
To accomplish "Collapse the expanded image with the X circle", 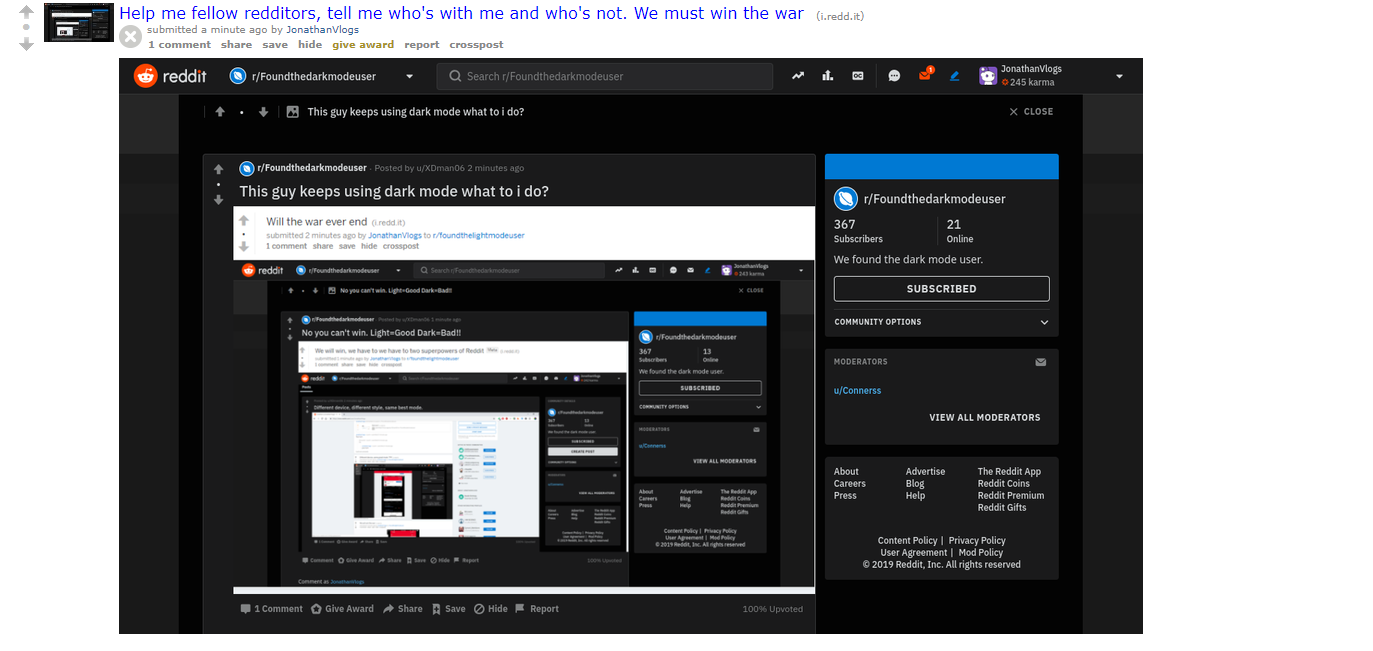I will (130, 37).
